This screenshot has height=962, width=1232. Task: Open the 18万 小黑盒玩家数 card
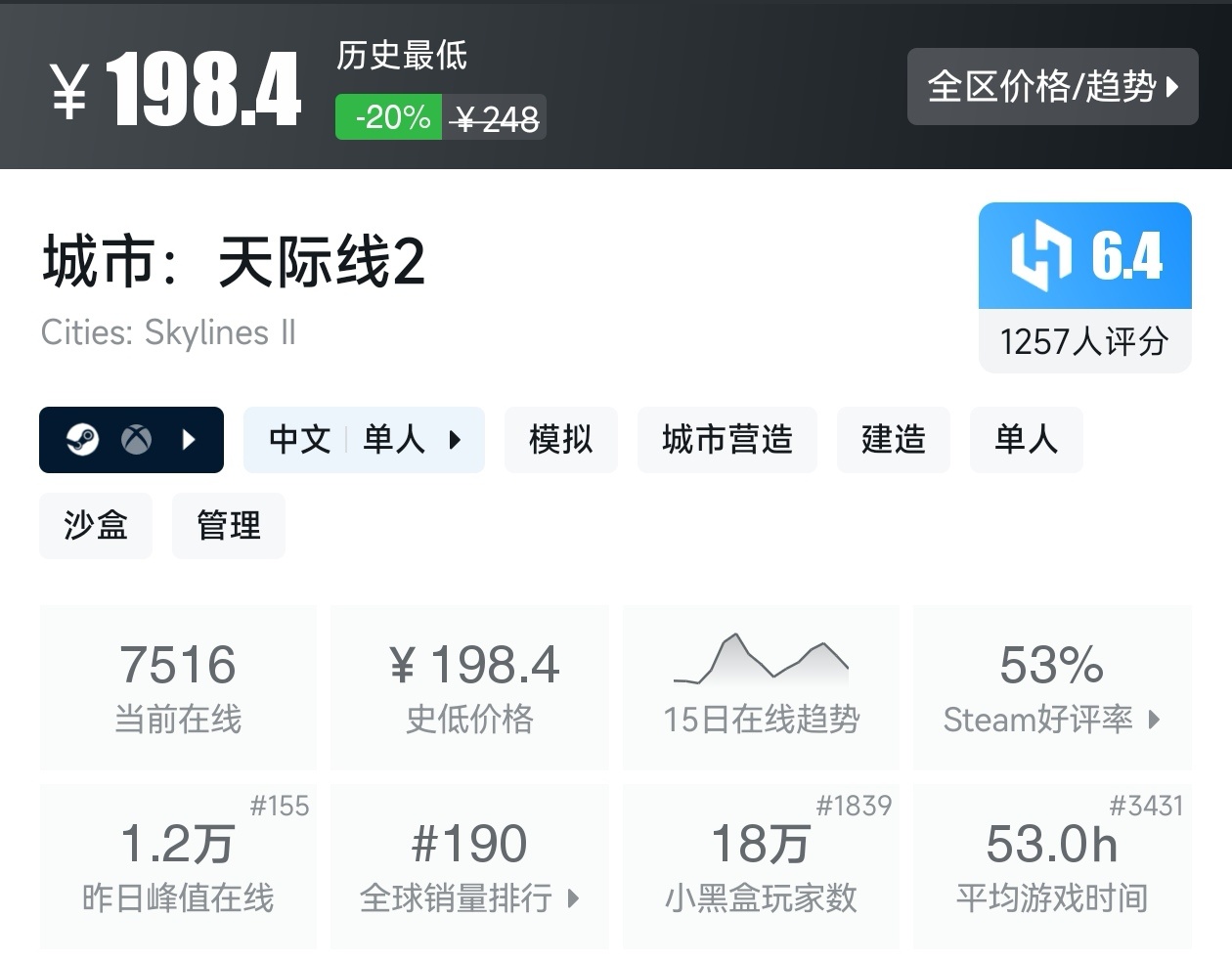[x=761, y=866]
